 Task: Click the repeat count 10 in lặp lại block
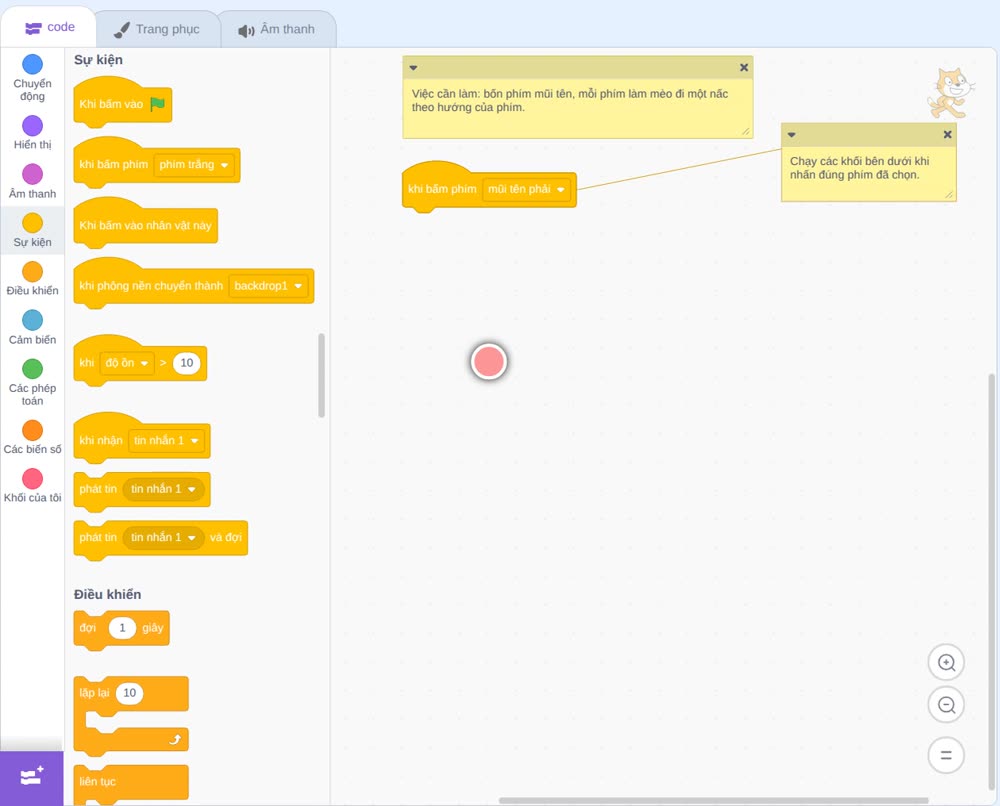(129, 693)
